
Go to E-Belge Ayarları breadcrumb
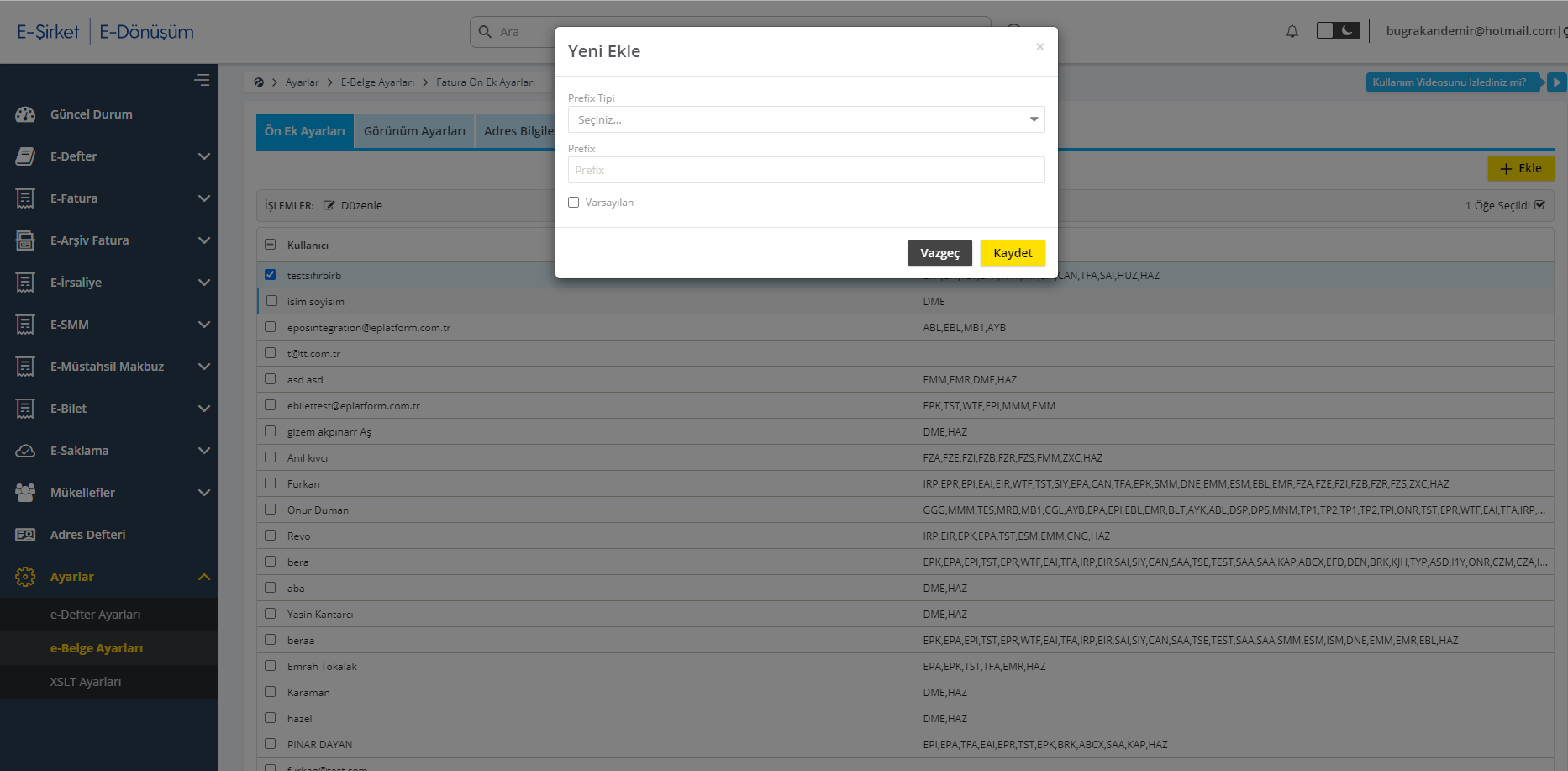(x=377, y=82)
